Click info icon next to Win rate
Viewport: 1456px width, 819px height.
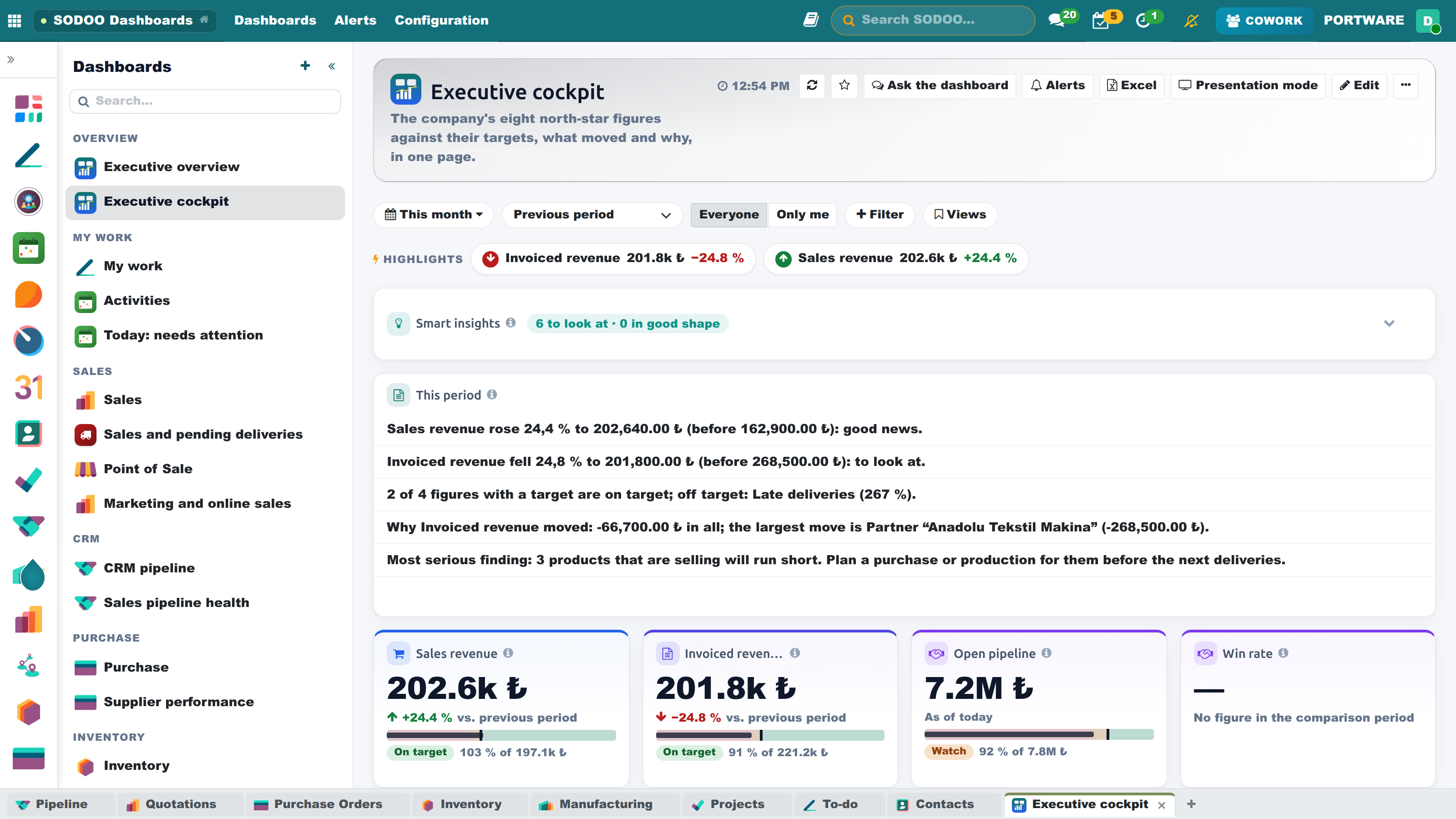pos(1284,653)
